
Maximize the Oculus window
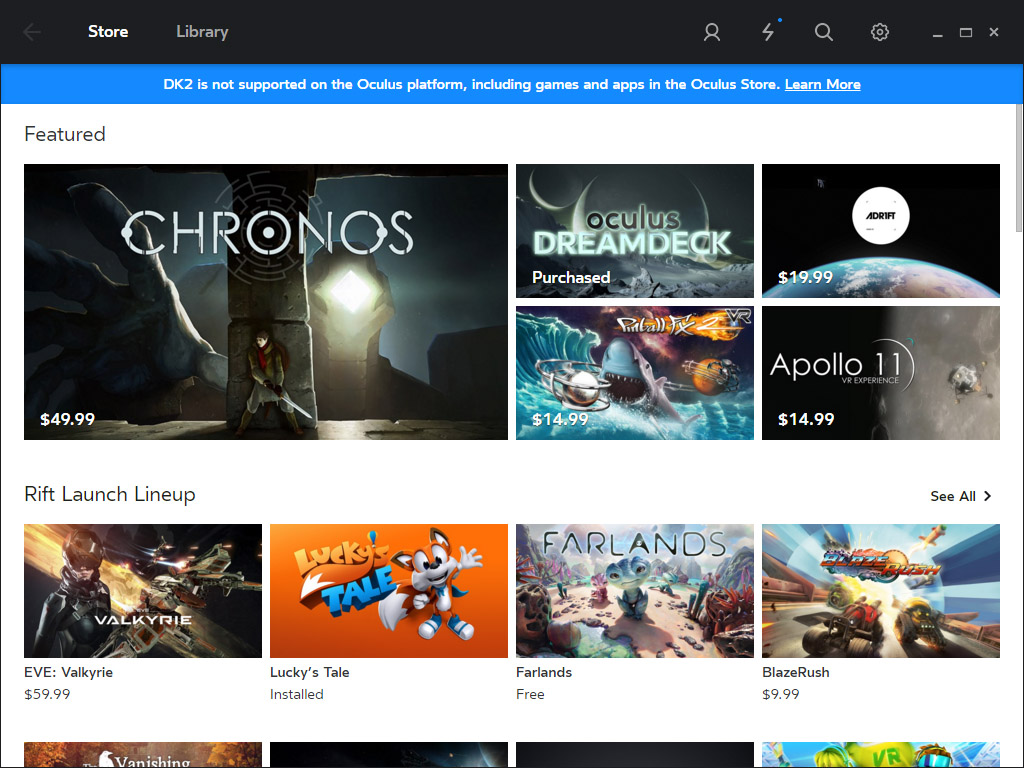tap(966, 32)
